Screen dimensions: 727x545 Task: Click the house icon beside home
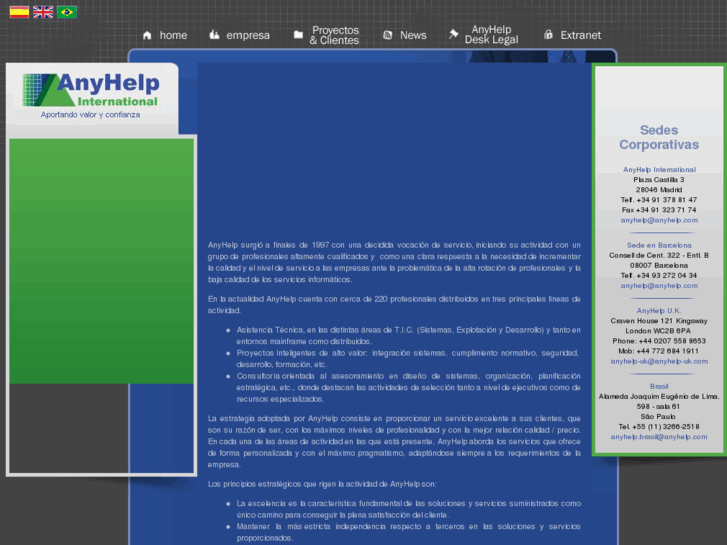(147, 35)
